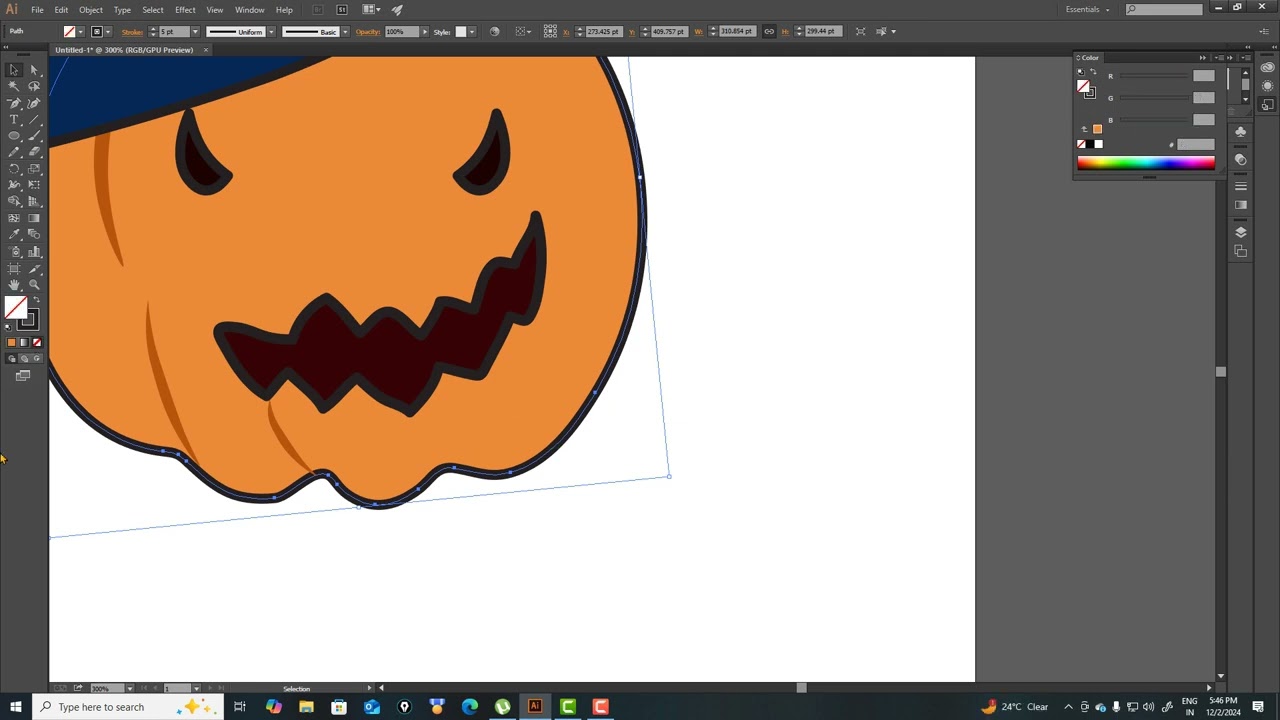Choose the Shape Builder tool
The image size is (1280, 720).
(x=14, y=202)
